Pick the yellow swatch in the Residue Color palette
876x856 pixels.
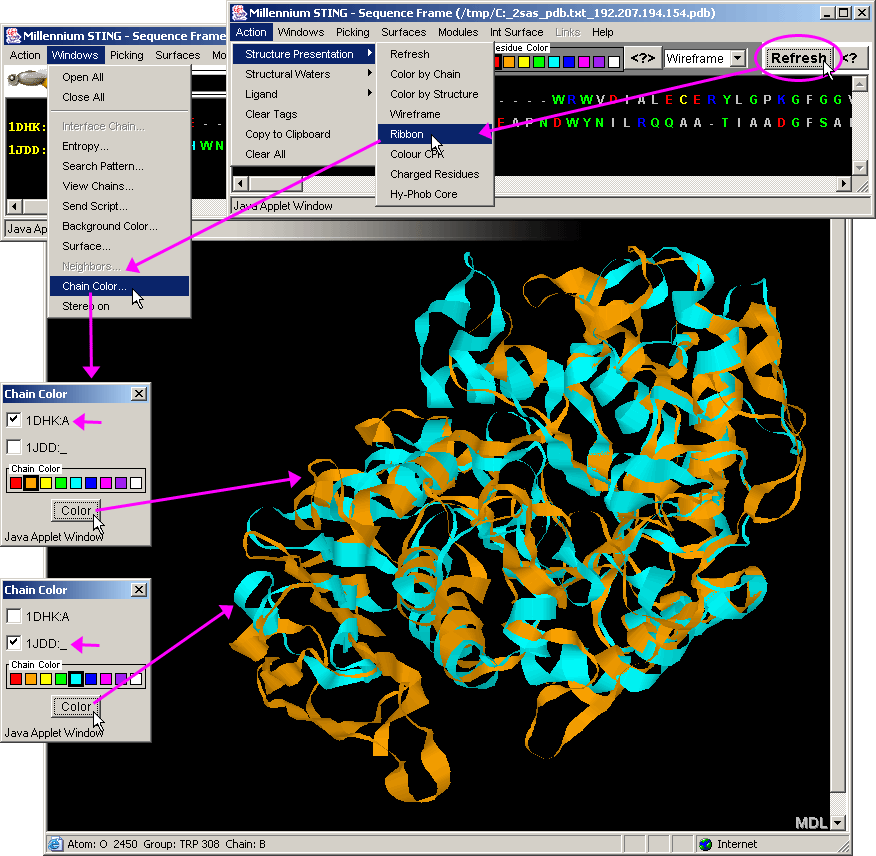click(523, 61)
